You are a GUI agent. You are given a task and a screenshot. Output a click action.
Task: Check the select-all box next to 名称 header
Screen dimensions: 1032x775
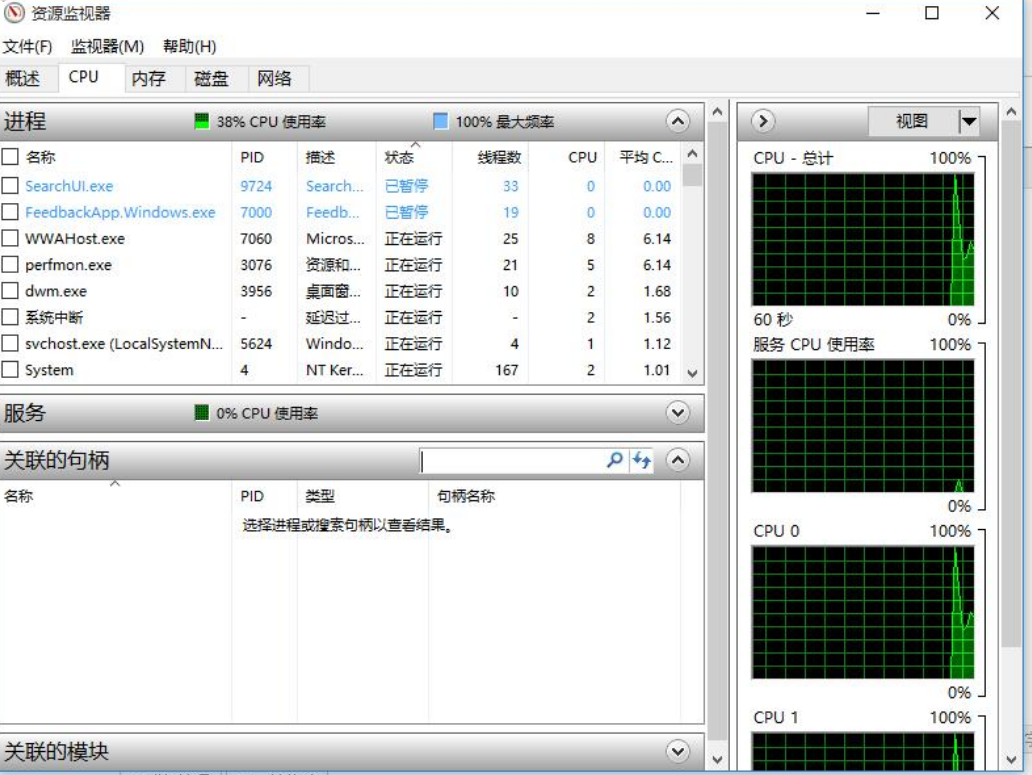pyautogui.click(x=10, y=157)
